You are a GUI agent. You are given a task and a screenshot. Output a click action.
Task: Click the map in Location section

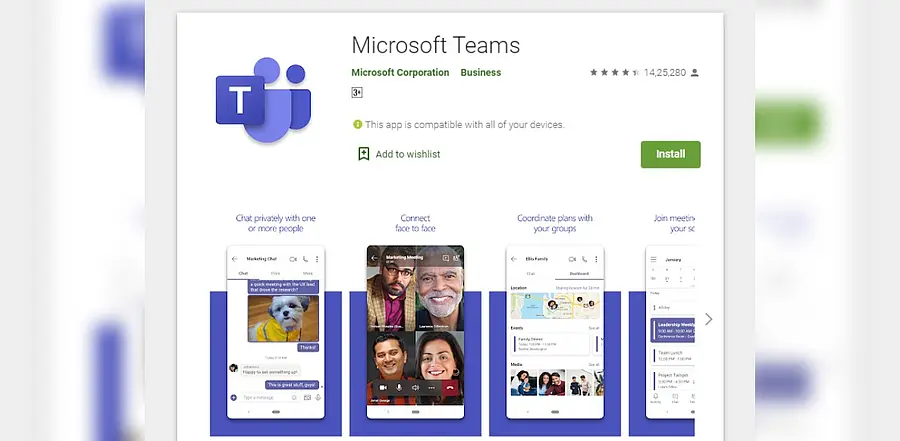[554, 305]
